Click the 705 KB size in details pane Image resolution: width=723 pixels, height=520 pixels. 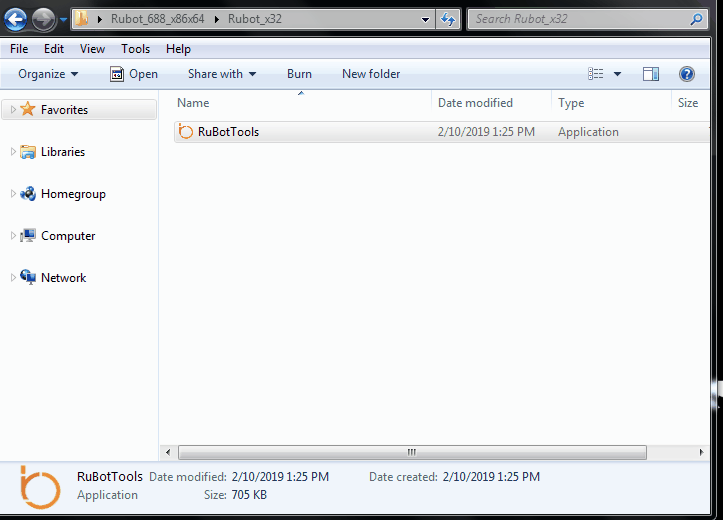249,495
